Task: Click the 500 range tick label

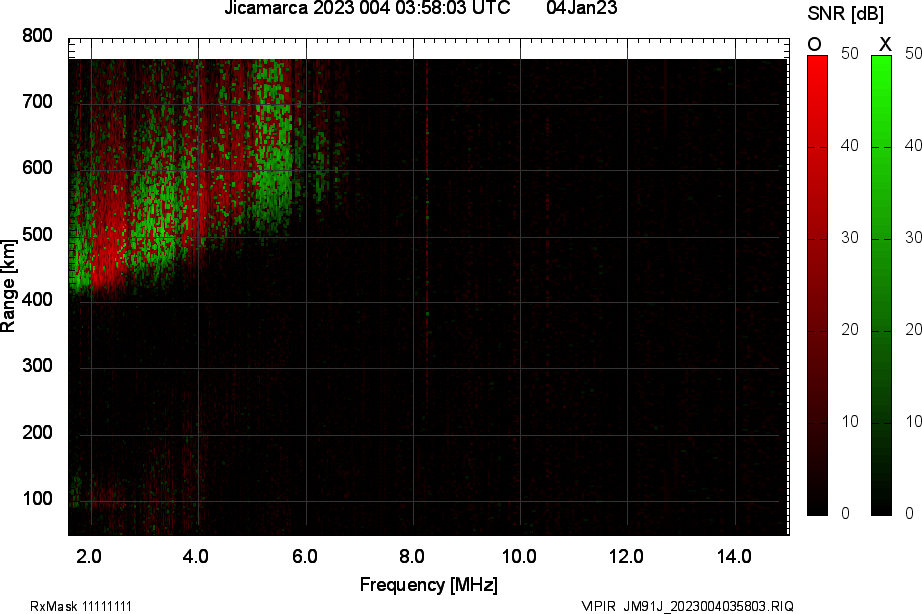Action: click(37, 235)
